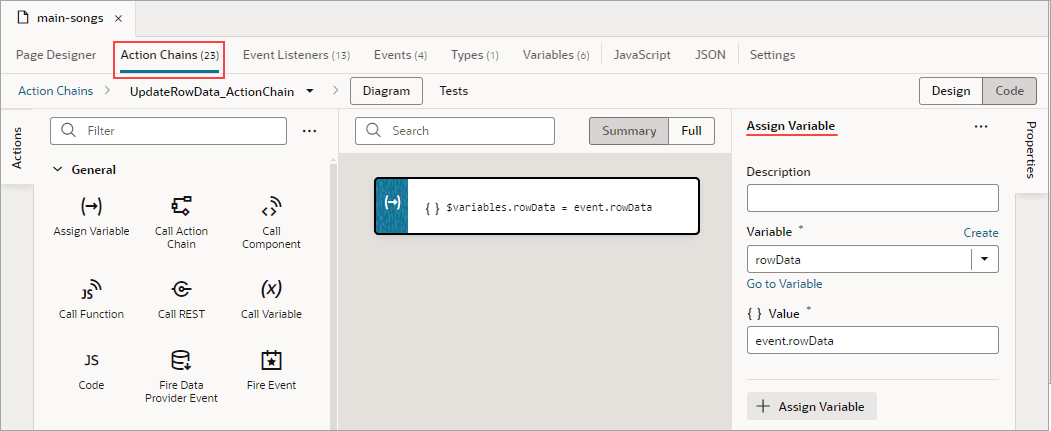Click into the Search code field

click(x=454, y=131)
